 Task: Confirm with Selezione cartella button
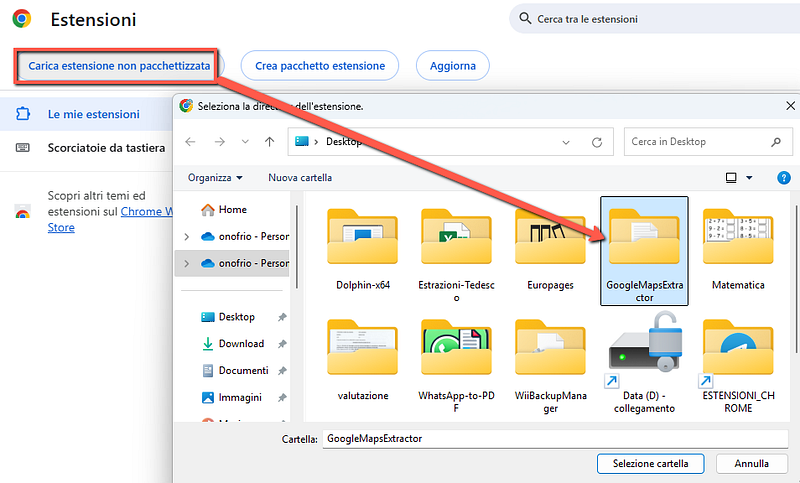[x=651, y=464]
